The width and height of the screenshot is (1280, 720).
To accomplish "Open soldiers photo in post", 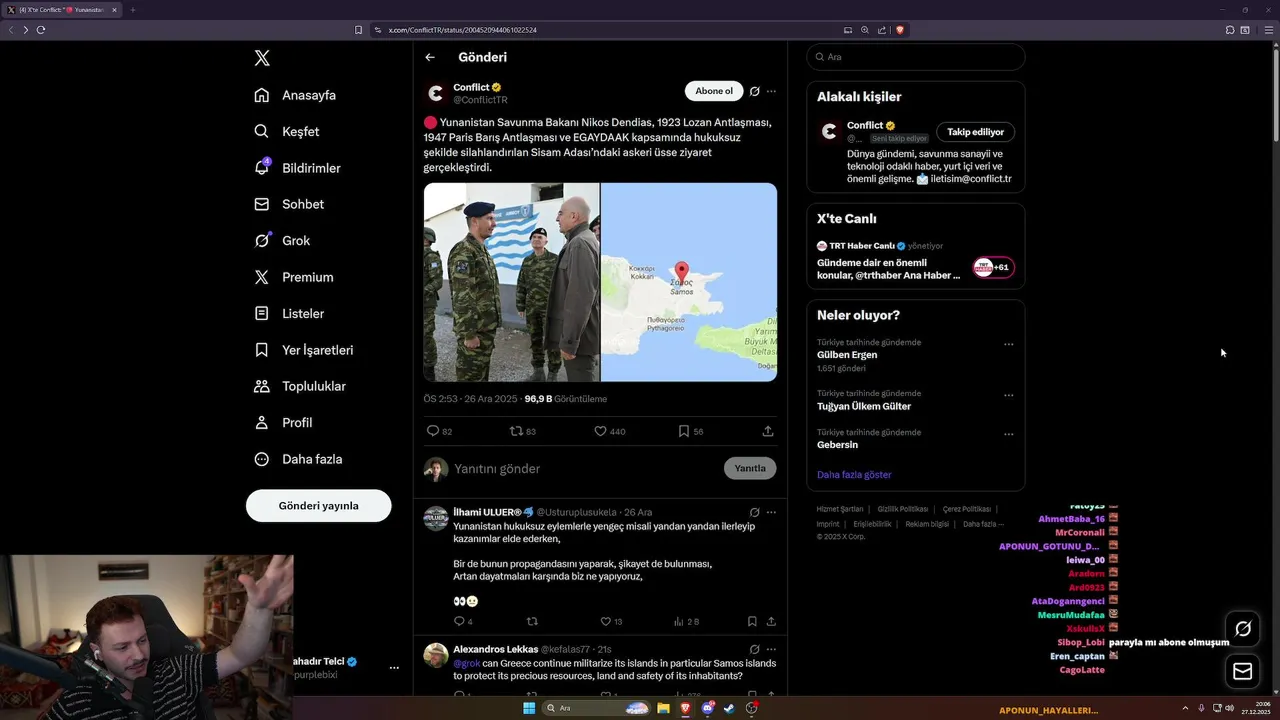I will [511, 282].
